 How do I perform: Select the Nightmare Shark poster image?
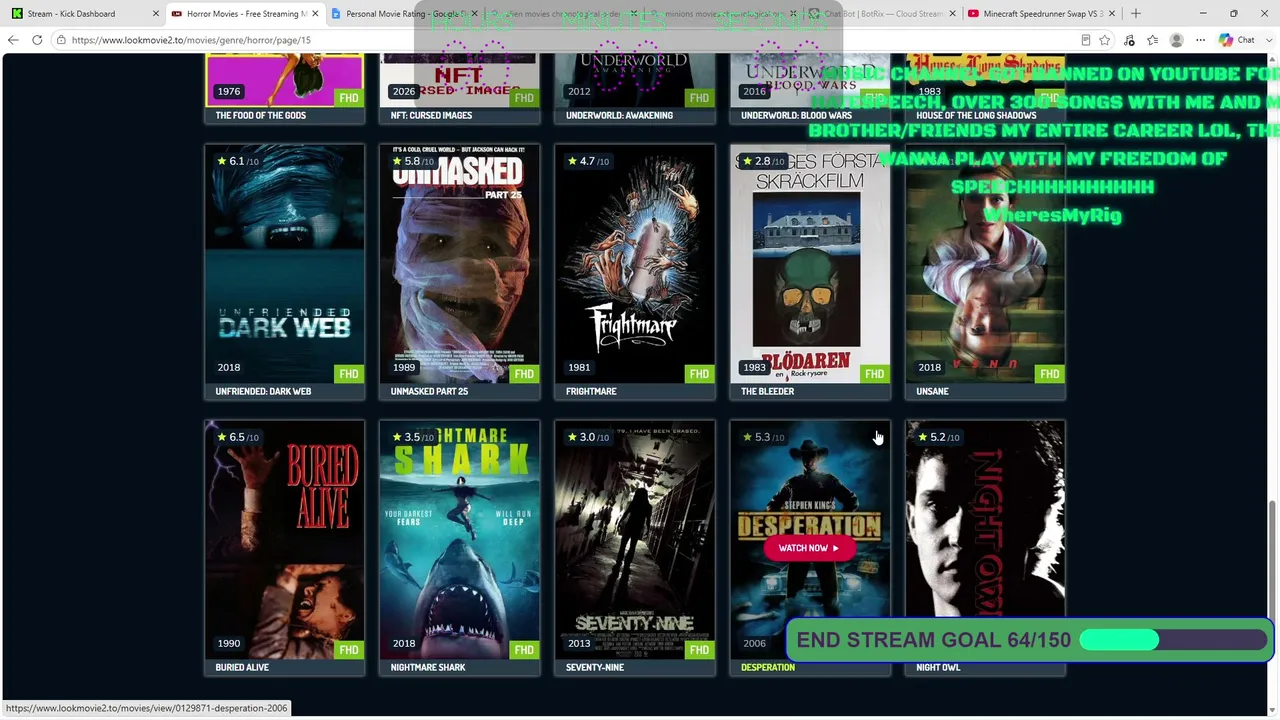click(x=460, y=540)
